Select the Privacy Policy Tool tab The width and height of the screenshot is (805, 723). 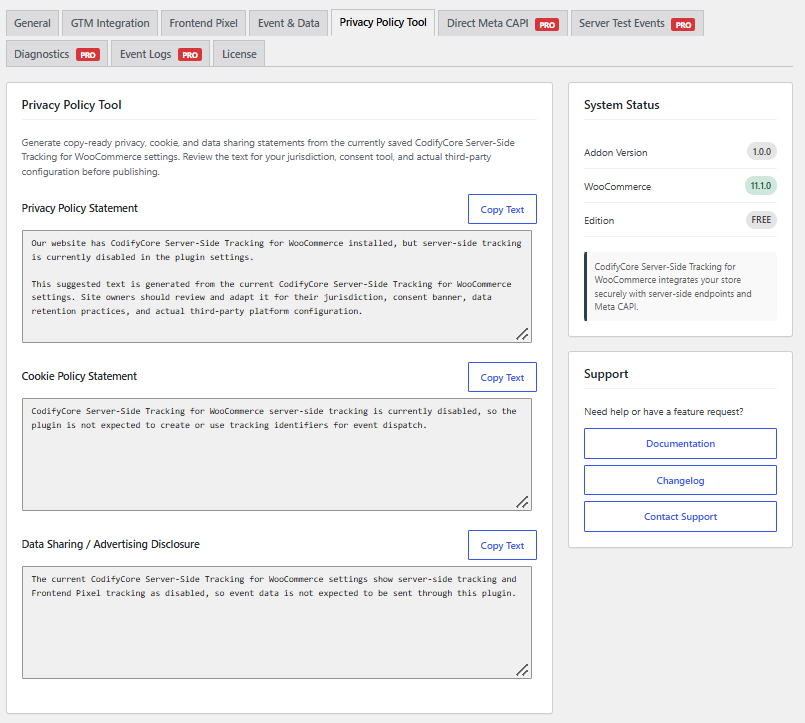coord(383,23)
